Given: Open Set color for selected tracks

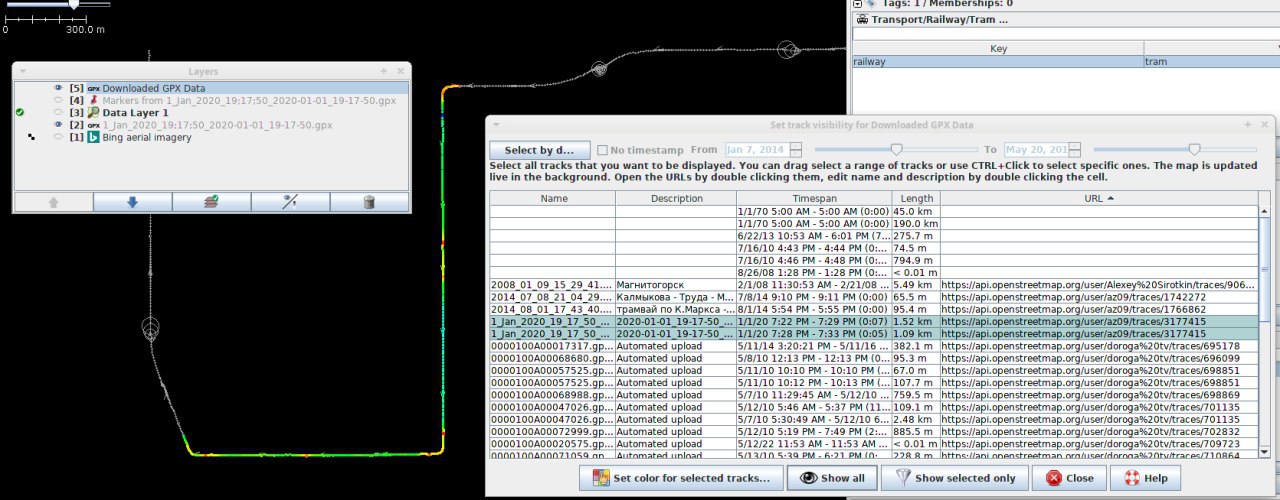Looking at the screenshot, I should 681,478.
